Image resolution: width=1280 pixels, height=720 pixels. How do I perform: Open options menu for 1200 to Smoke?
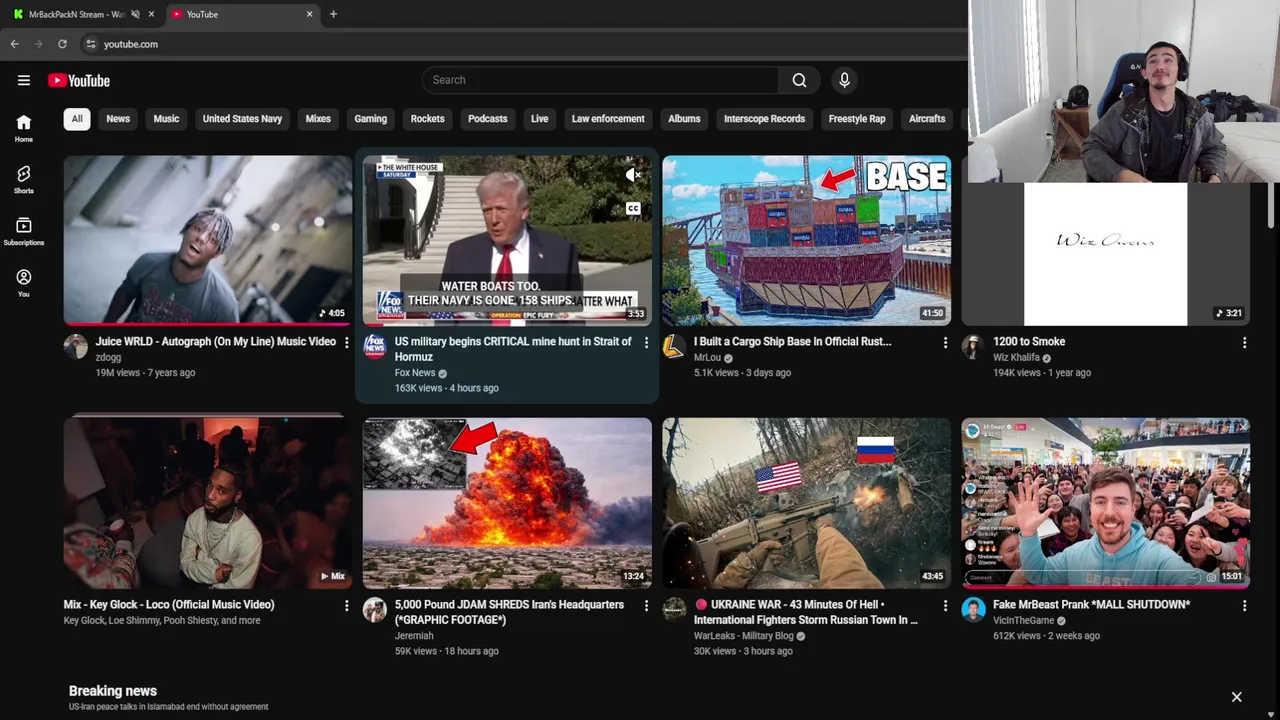tap(1244, 342)
